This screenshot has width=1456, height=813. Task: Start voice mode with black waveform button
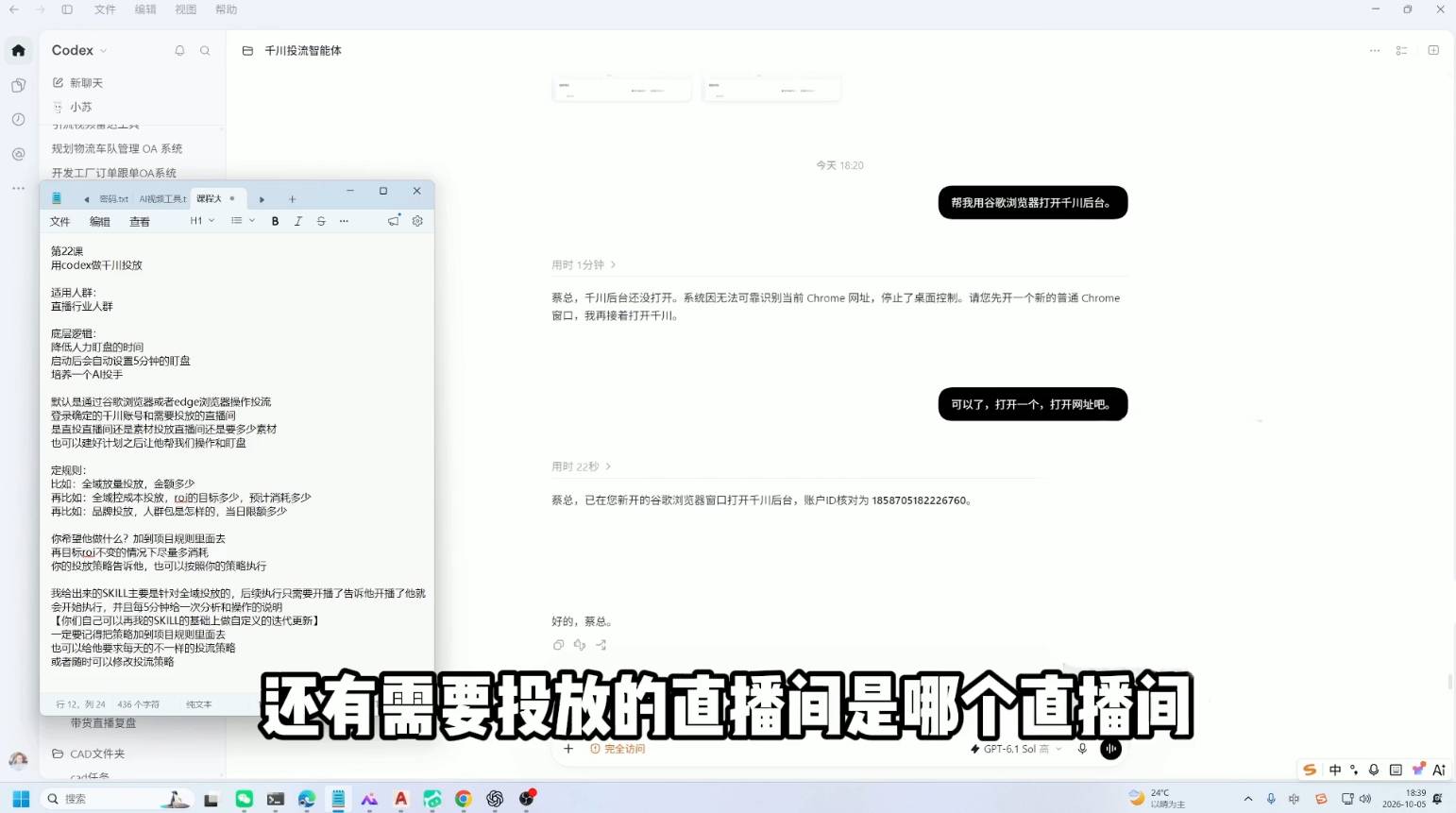(x=1111, y=749)
